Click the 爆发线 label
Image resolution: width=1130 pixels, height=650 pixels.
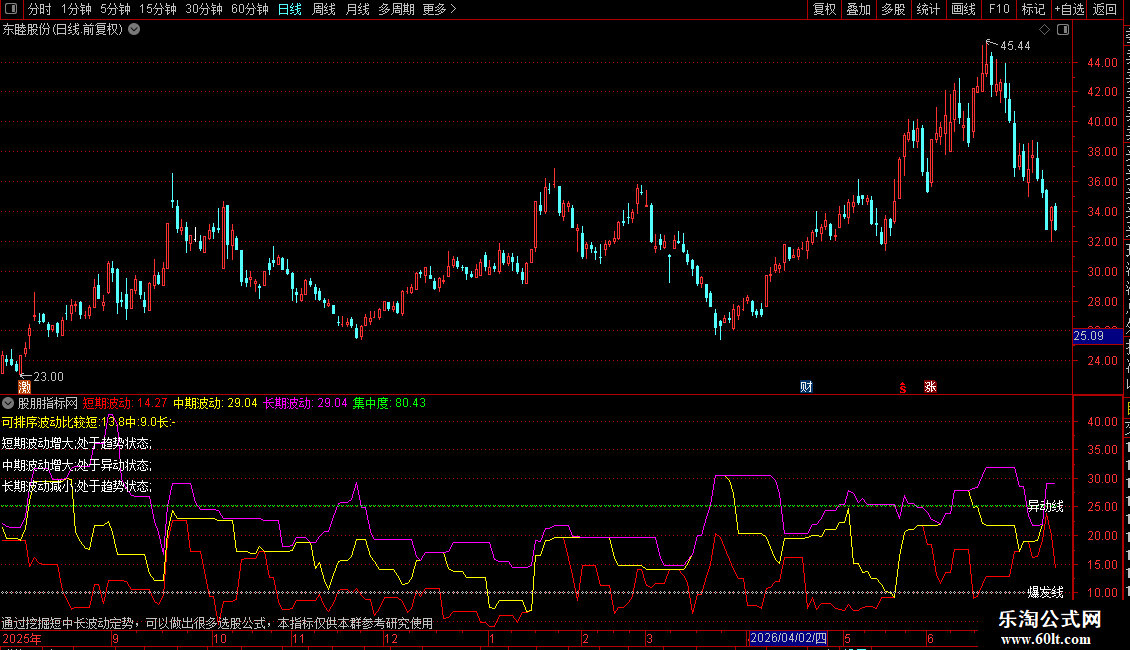[1046, 592]
